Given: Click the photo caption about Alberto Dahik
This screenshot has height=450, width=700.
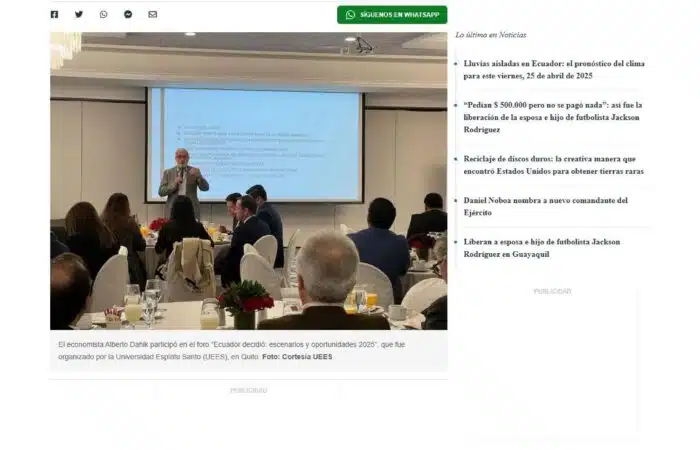Looking at the screenshot, I should 231,350.
